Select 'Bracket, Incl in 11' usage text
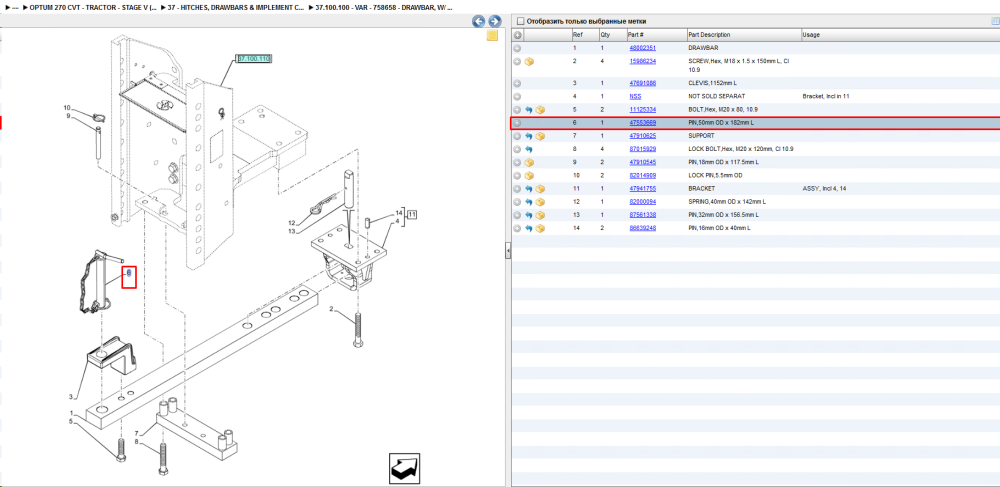Image resolution: width=1000 pixels, height=487 pixels. point(828,97)
